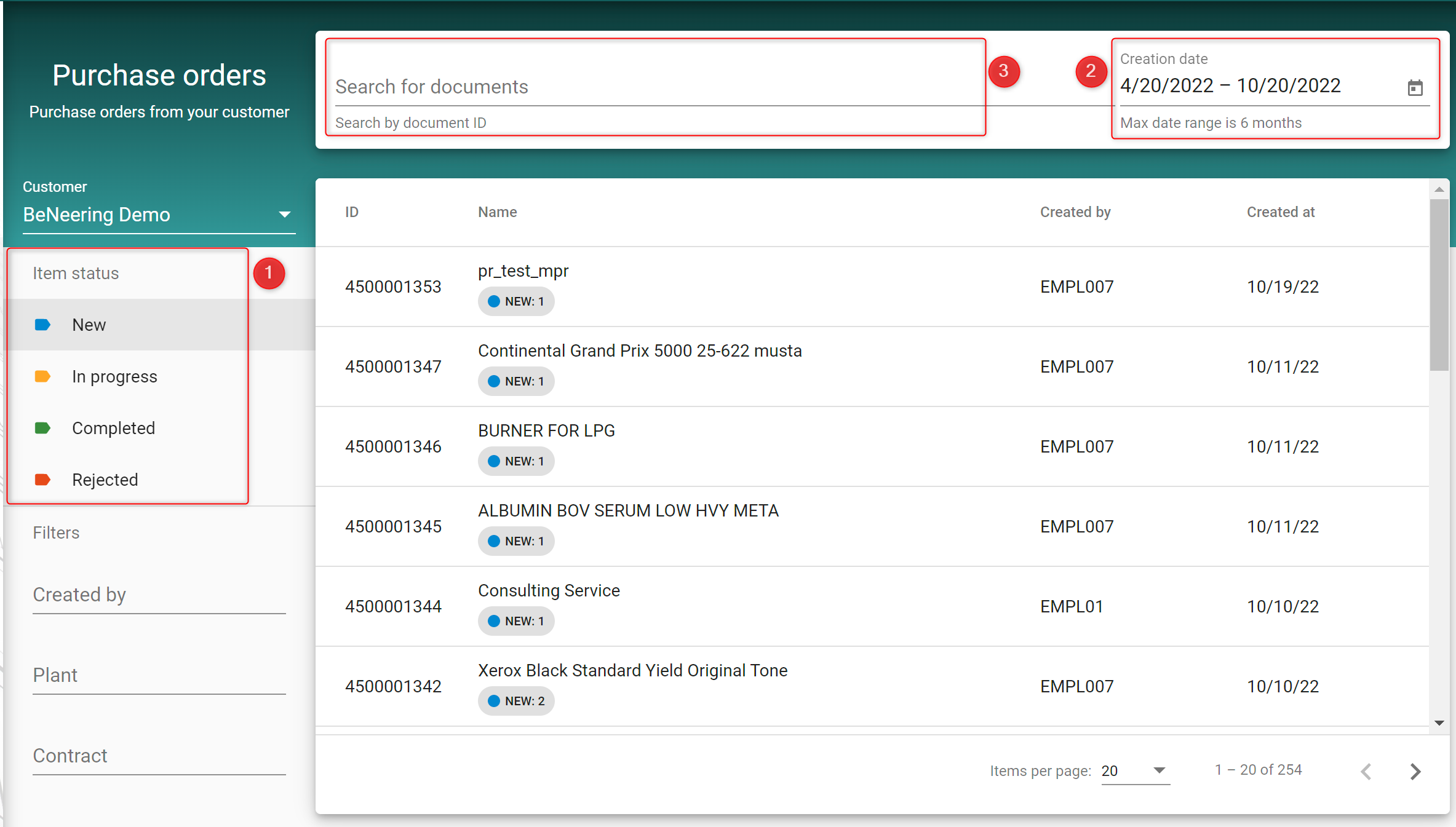The width and height of the screenshot is (1456, 827).
Task: Go to previous page of results
Action: 1366,771
